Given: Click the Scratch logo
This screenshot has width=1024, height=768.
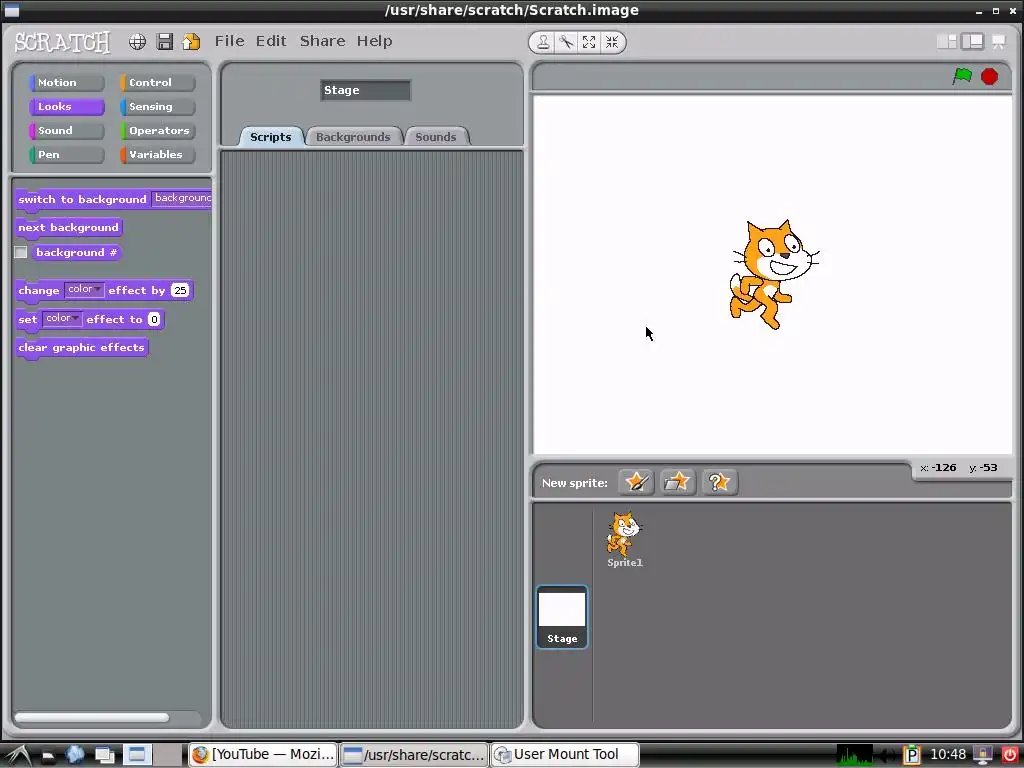Looking at the screenshot, I should pyautogui.click(x=63, y=42).
